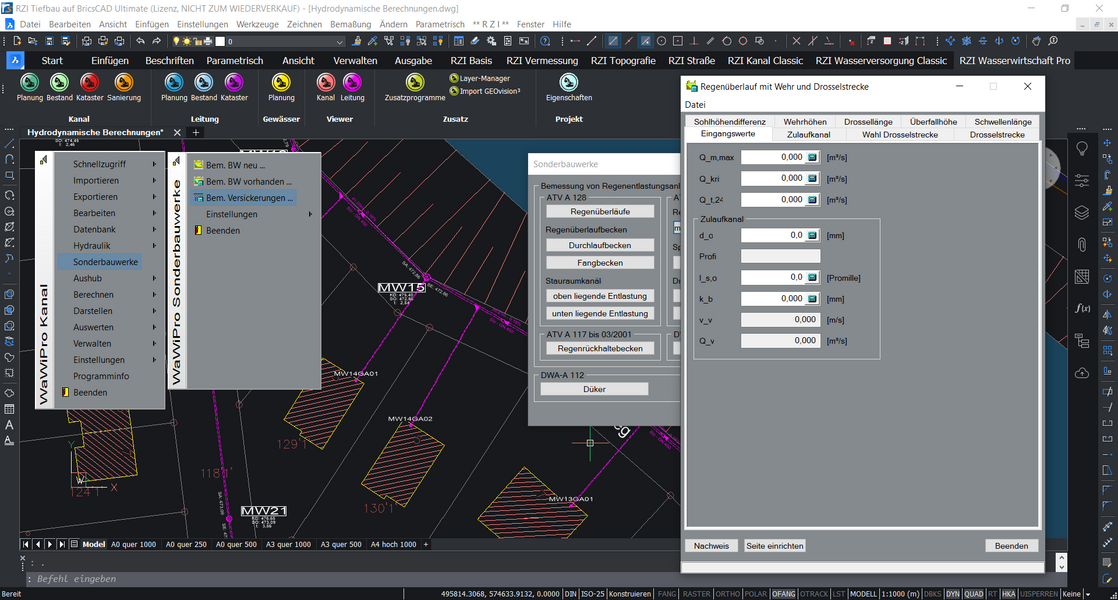Toggle OFANG object snap in status bar

pos(783,594)
